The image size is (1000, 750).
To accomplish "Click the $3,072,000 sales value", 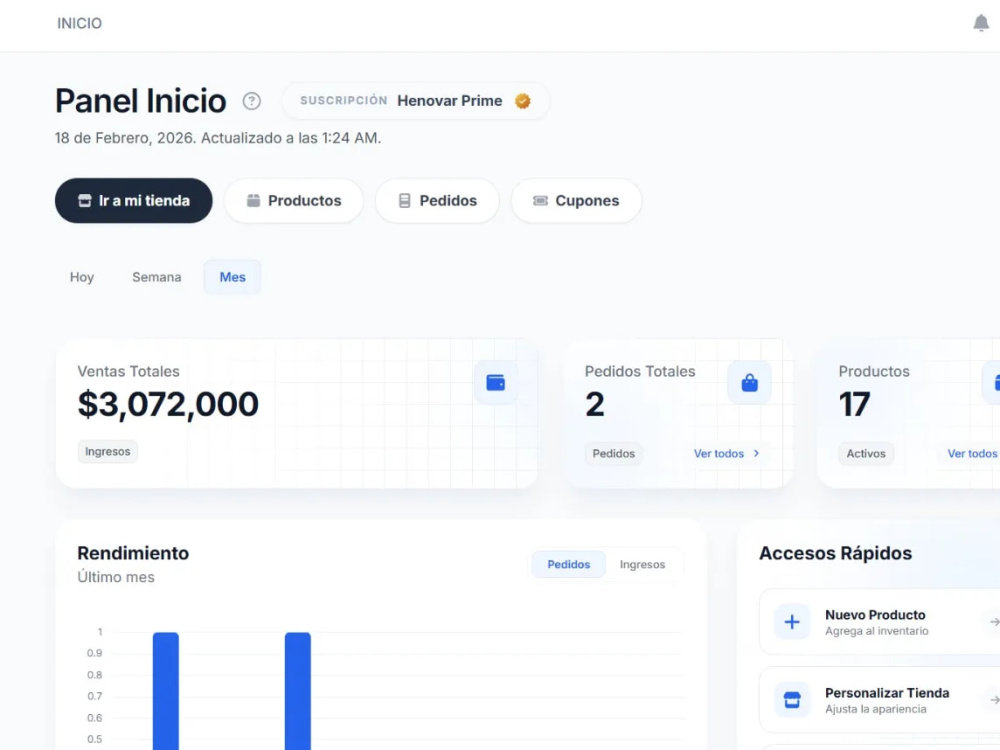I will tap(168, 404).
